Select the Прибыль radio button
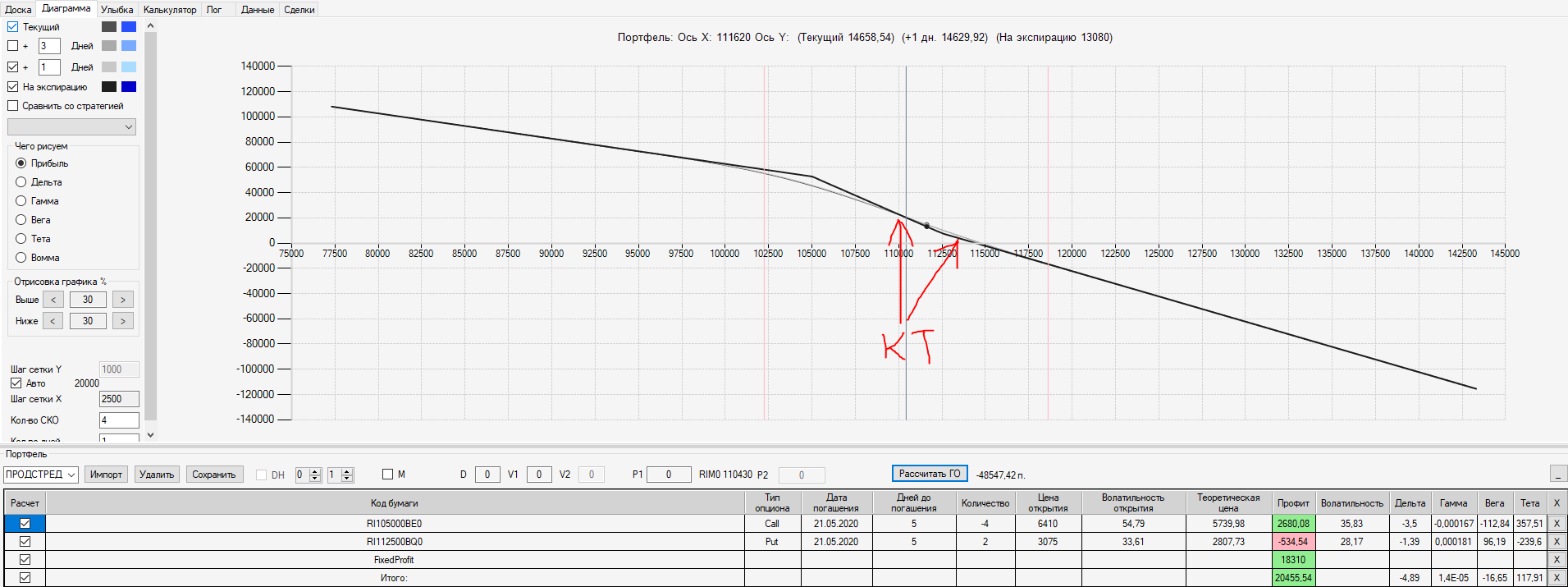The height and width of the screenshot is (587, 1568). 21,163
